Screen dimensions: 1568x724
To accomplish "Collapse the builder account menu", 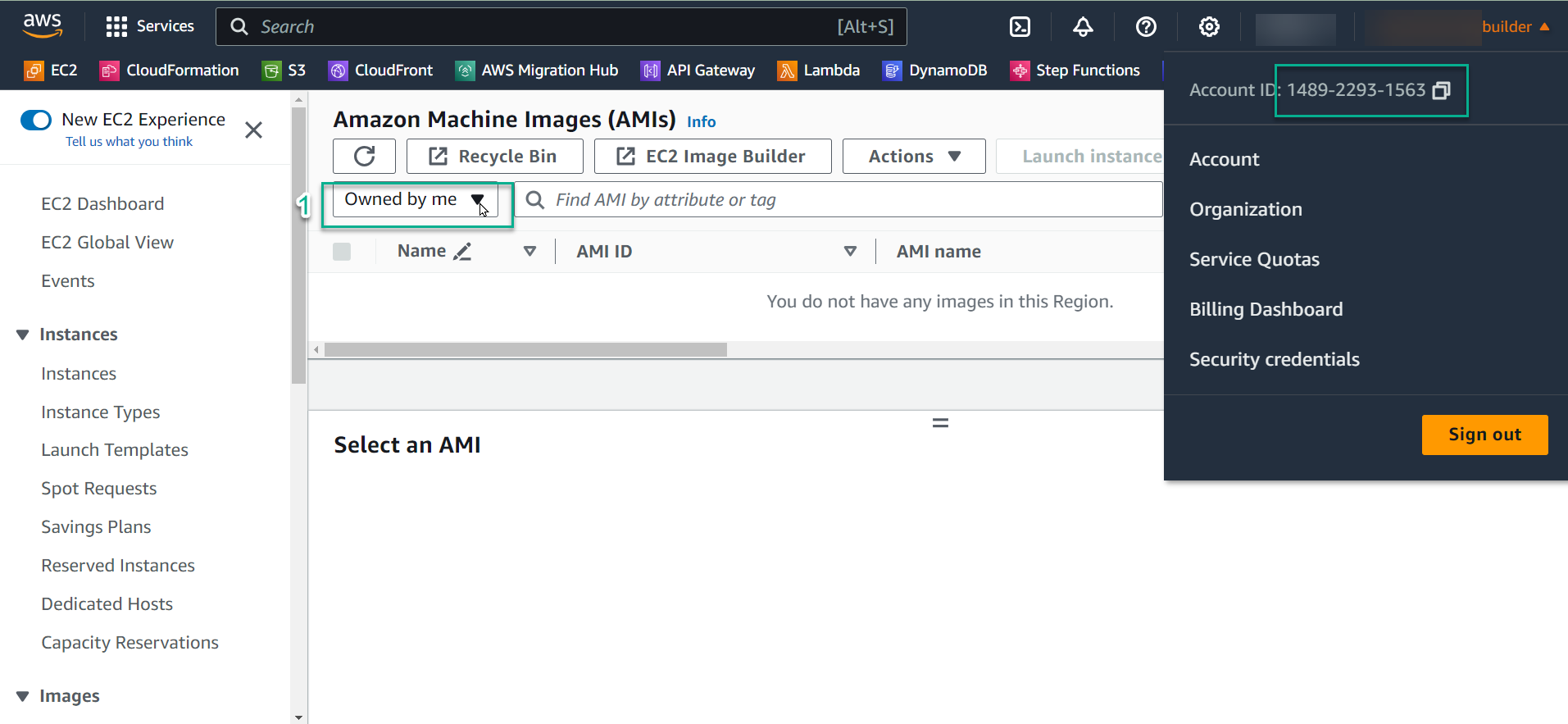I will tap(1515, 26).
